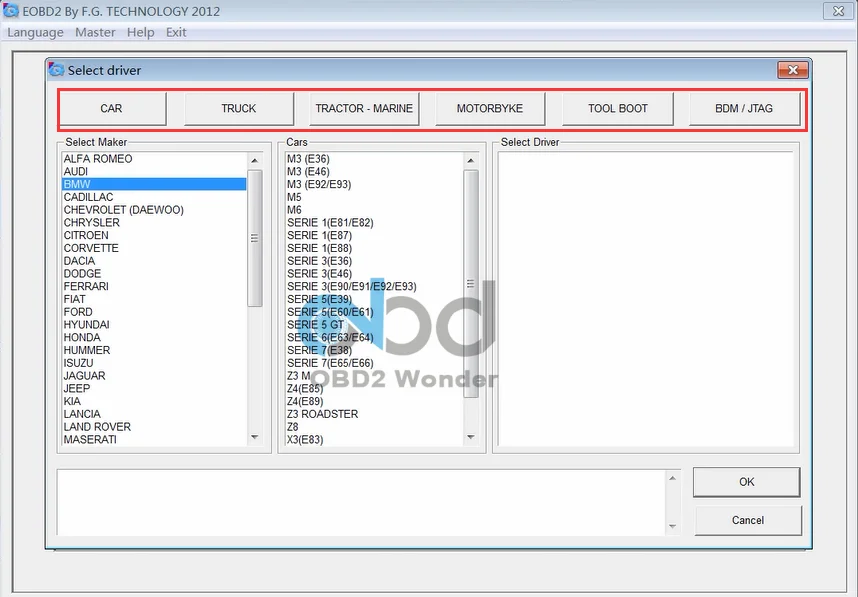Select the TRUCK category button
Viewport: 858px width, 597px height.
(x=239, y=108)
